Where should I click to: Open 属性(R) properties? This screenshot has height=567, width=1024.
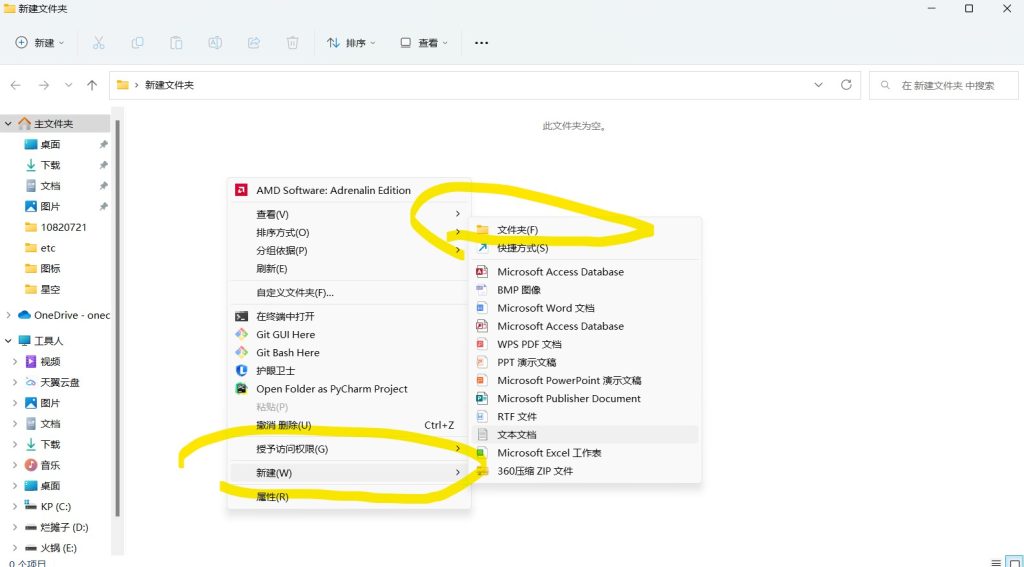pyautogui.click(x=349, y=497)
